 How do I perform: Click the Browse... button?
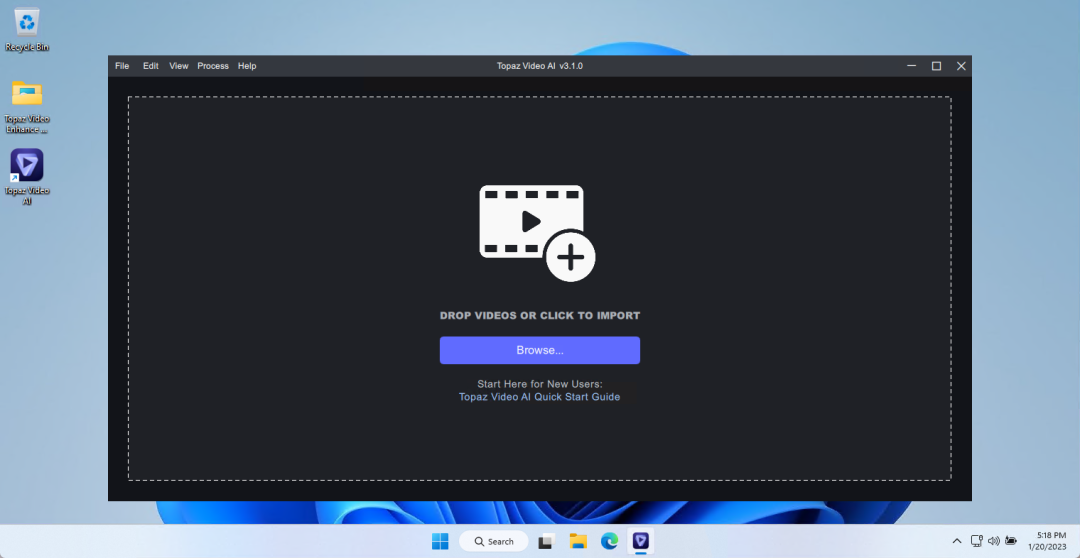(540, 350)
